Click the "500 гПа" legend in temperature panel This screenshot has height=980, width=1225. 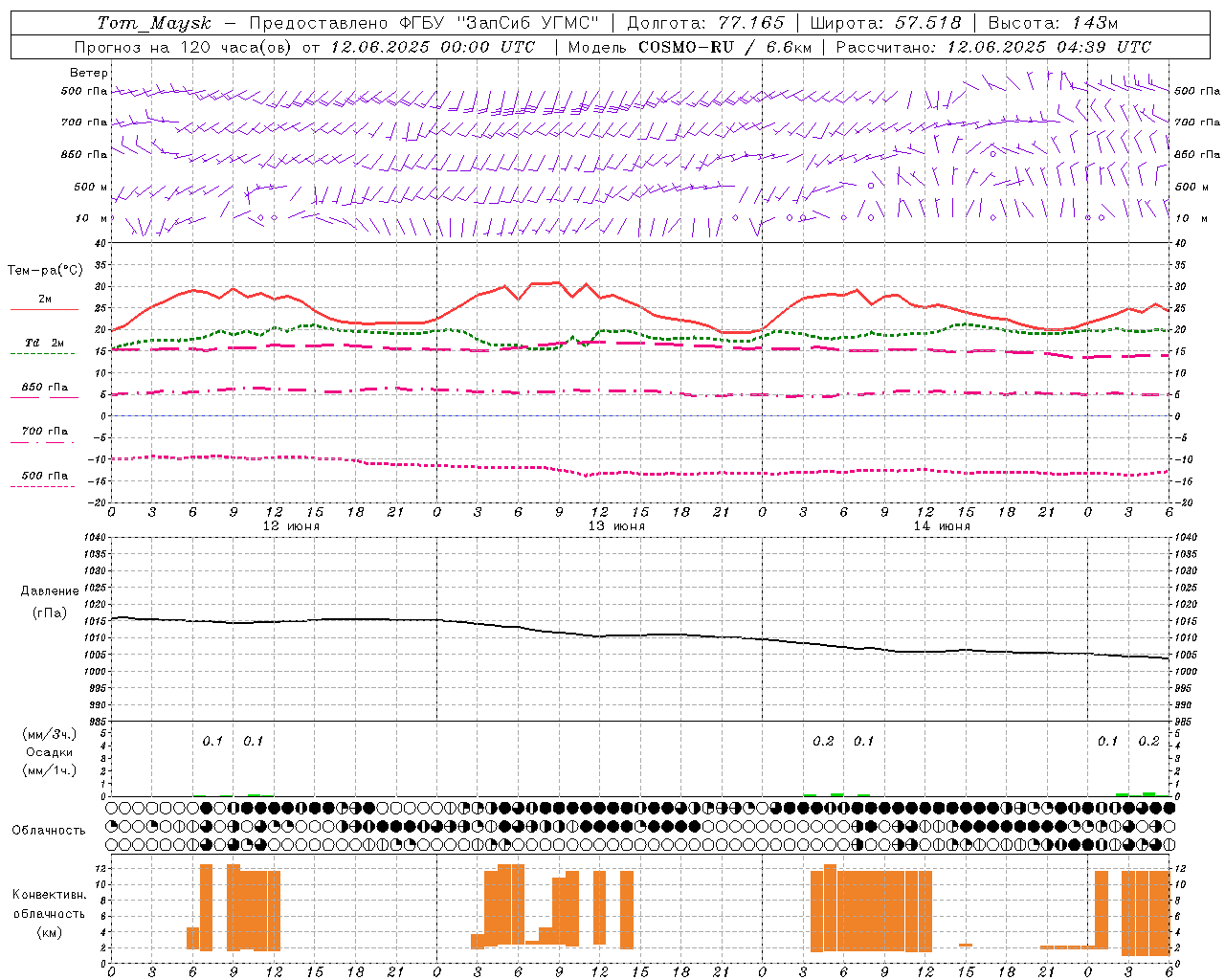[45, 476]
